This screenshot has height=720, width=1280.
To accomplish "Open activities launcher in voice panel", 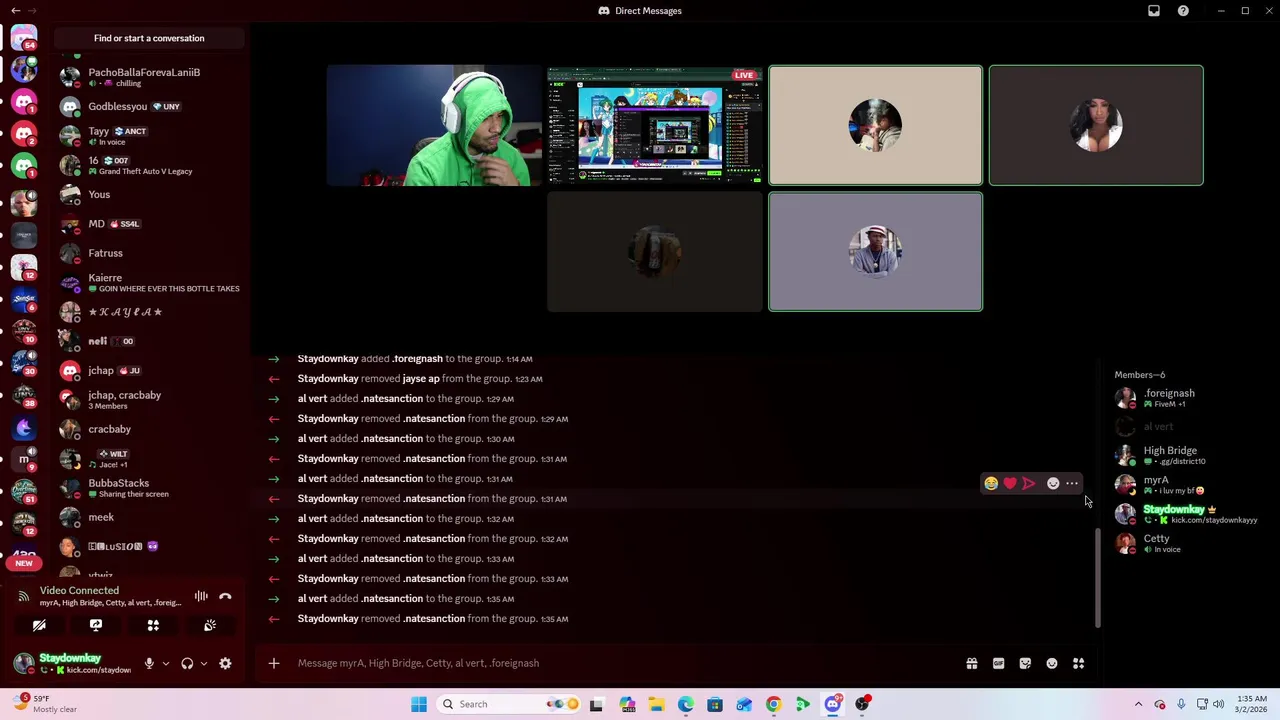I will (153, 625).
